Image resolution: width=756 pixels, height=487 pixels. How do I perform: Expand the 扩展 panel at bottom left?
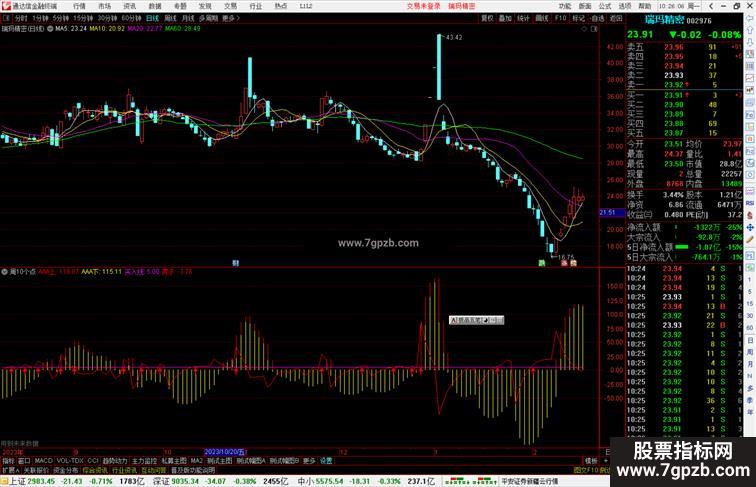point(10,470)
